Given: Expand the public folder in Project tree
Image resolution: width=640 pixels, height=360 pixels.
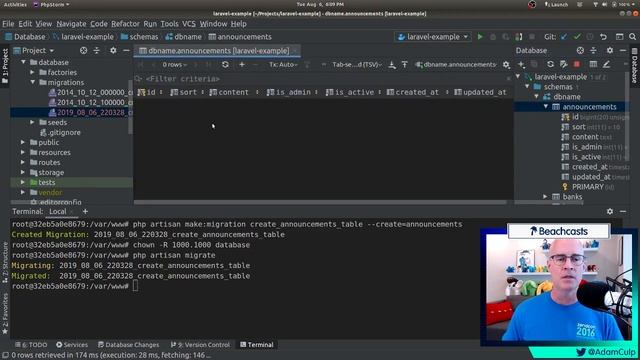Looking at the screenshot, I should pyautogui.click(x=23, y=142).
